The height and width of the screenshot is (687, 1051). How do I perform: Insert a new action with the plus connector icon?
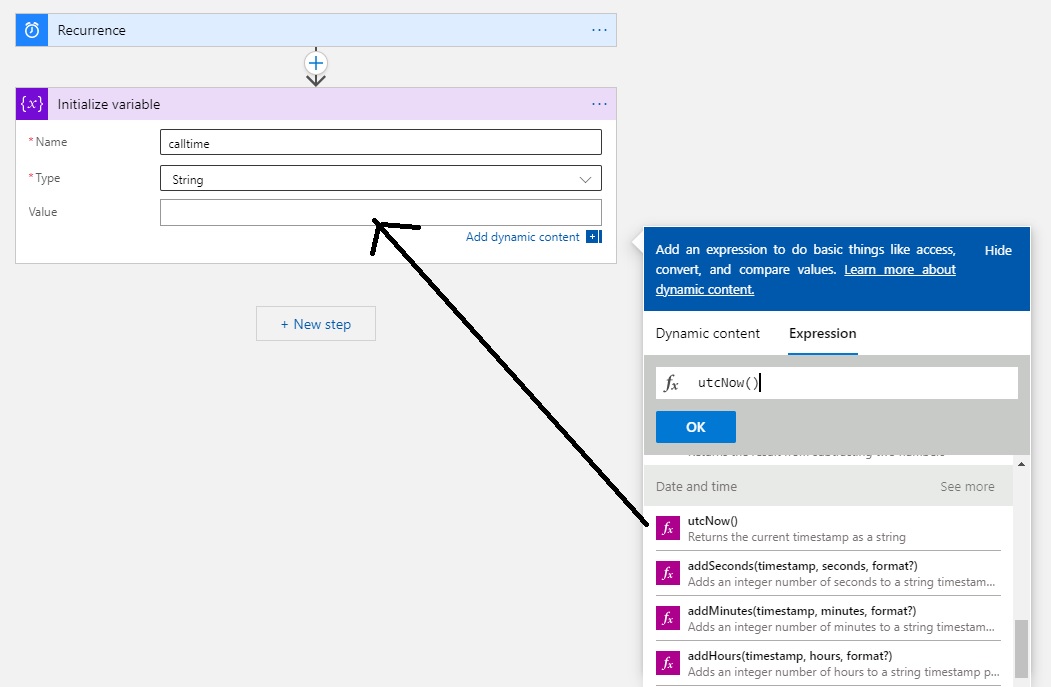point(316,64)
